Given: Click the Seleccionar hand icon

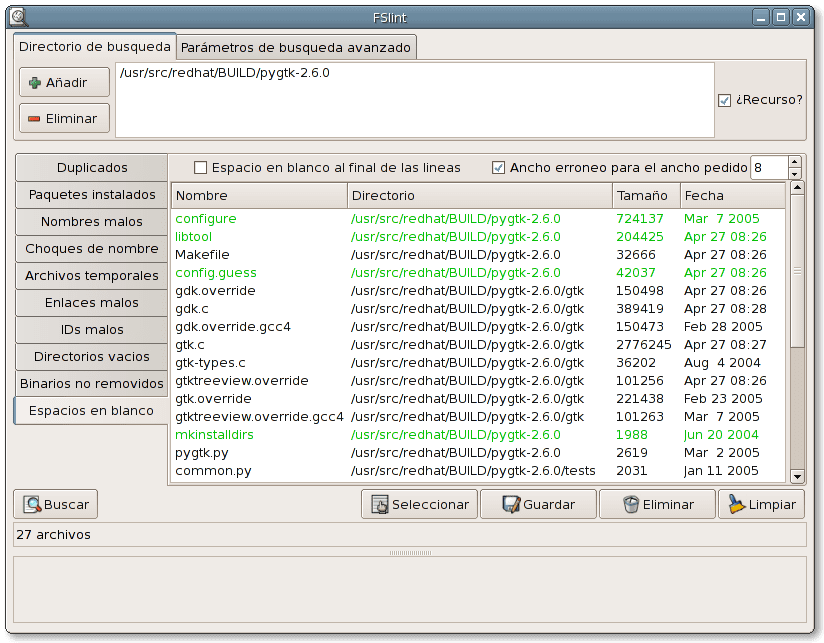Looking at the screenshot, I should [x=380, y=505].
